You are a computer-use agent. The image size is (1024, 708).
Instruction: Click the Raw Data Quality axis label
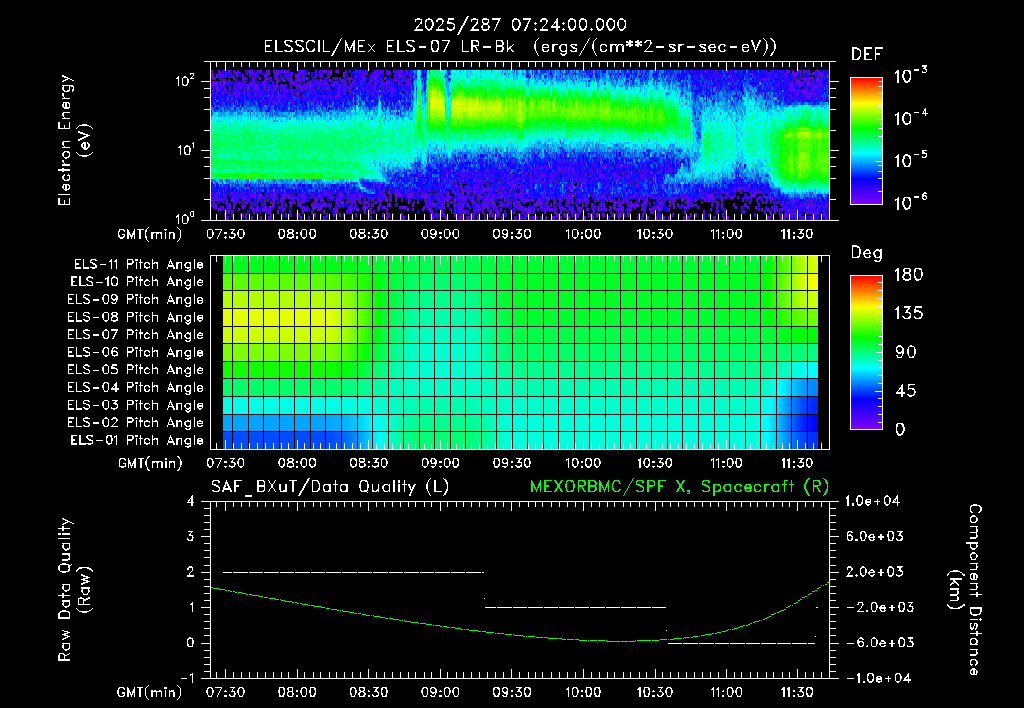pyautogui.click(x=74, y=590)
